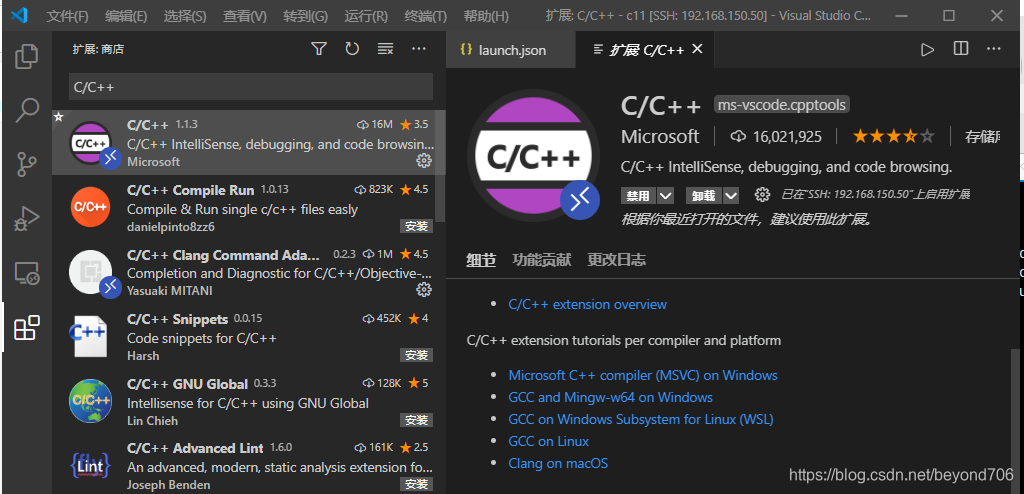1024x494 pixels.
Task: Switch to launch.json editor tab
Action: [511, 50]
